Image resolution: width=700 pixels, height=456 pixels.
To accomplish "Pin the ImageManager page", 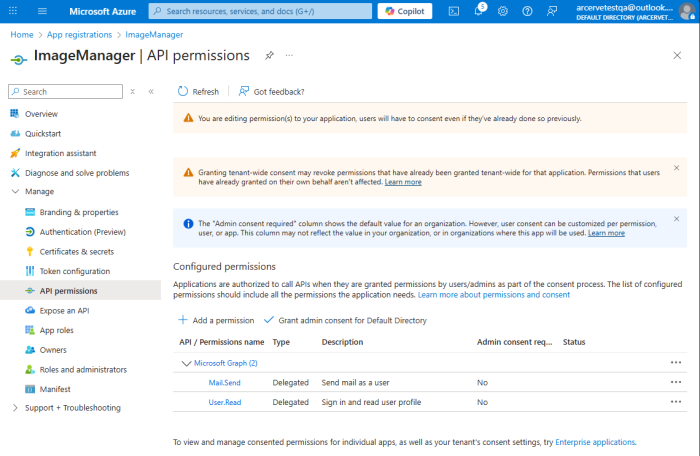I will (269, 55).
